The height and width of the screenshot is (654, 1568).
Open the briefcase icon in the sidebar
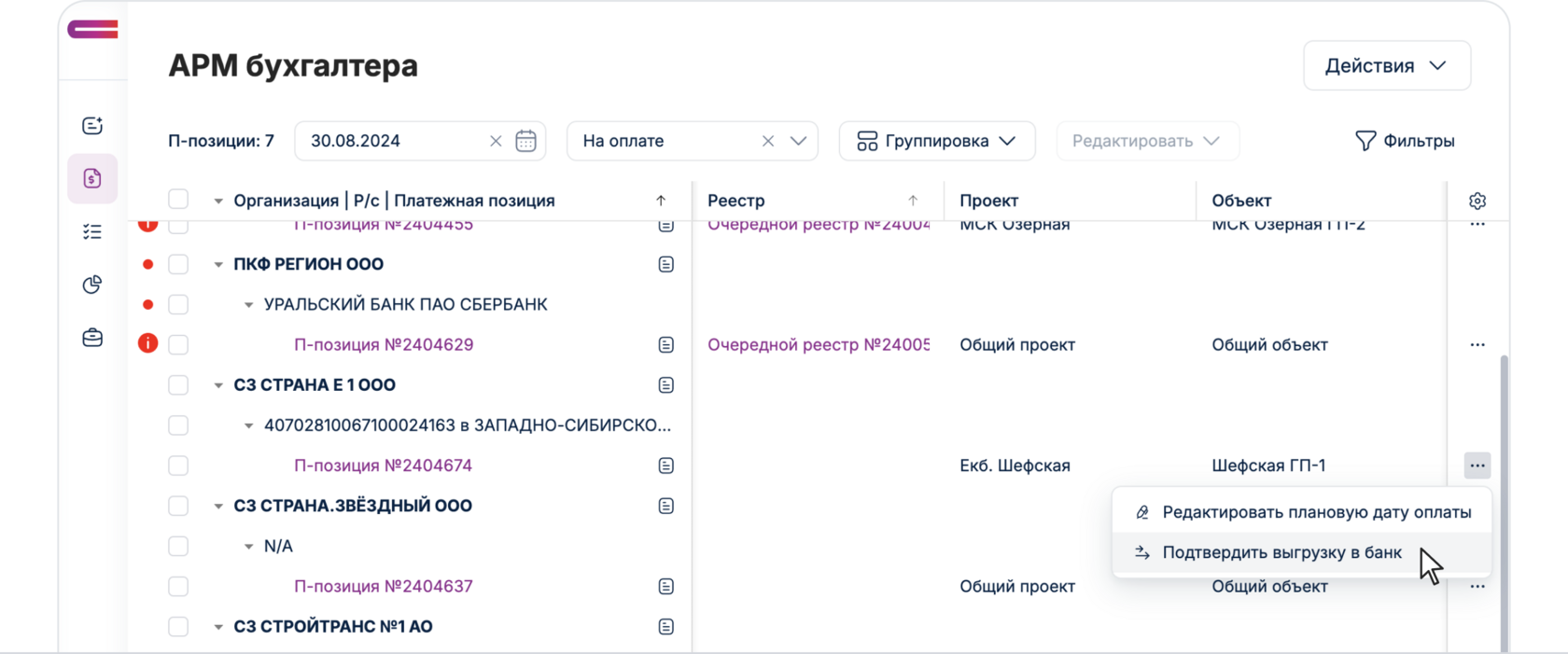point(92,338)
